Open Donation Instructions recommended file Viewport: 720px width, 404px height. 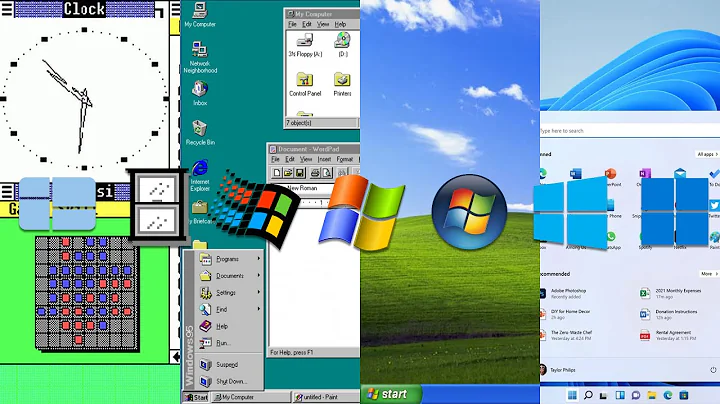coord(669,314)
